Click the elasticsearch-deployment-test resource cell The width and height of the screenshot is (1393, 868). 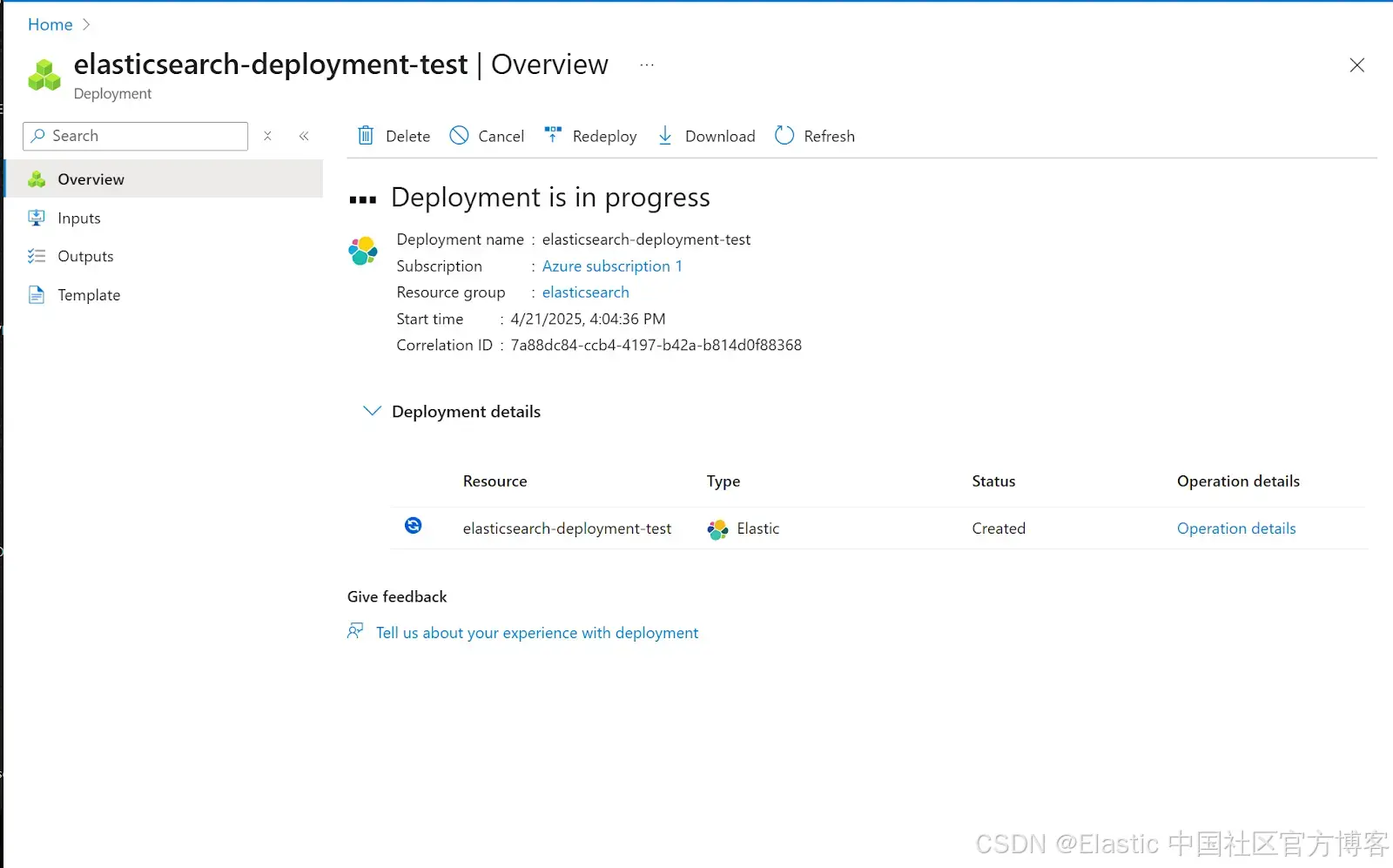pyautogui.click(x=567, y=528)
